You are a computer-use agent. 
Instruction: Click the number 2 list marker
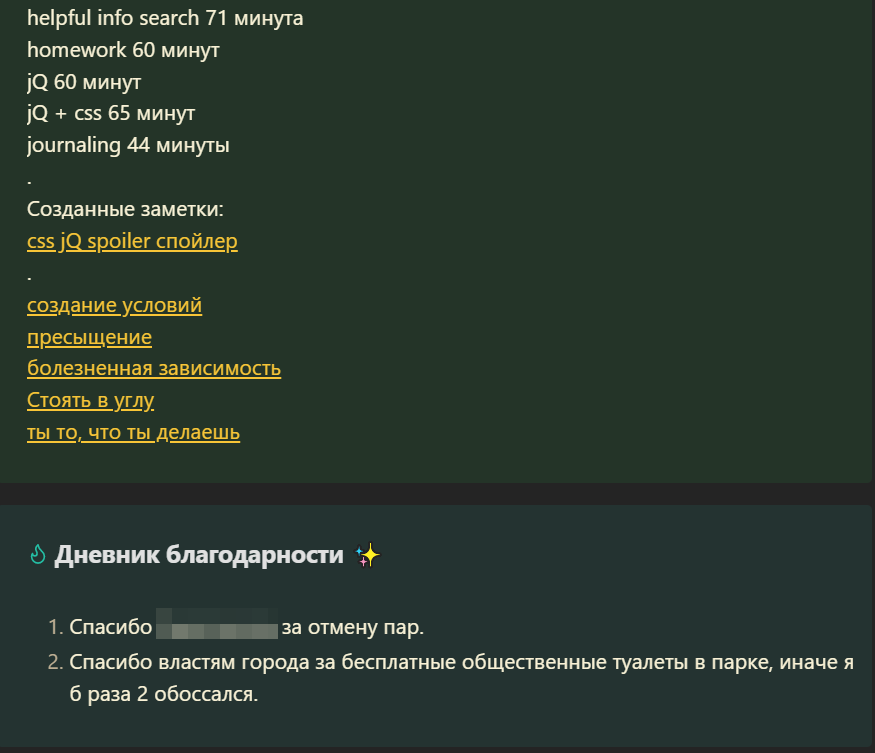[55, 662]
